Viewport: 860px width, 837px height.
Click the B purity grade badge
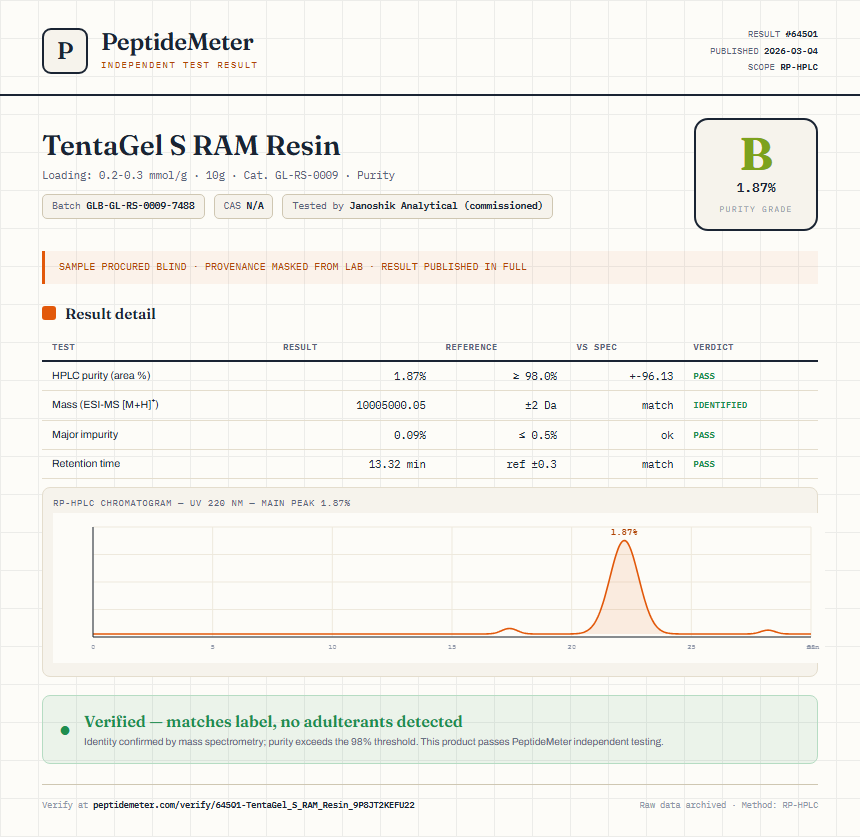click(756, 174)
